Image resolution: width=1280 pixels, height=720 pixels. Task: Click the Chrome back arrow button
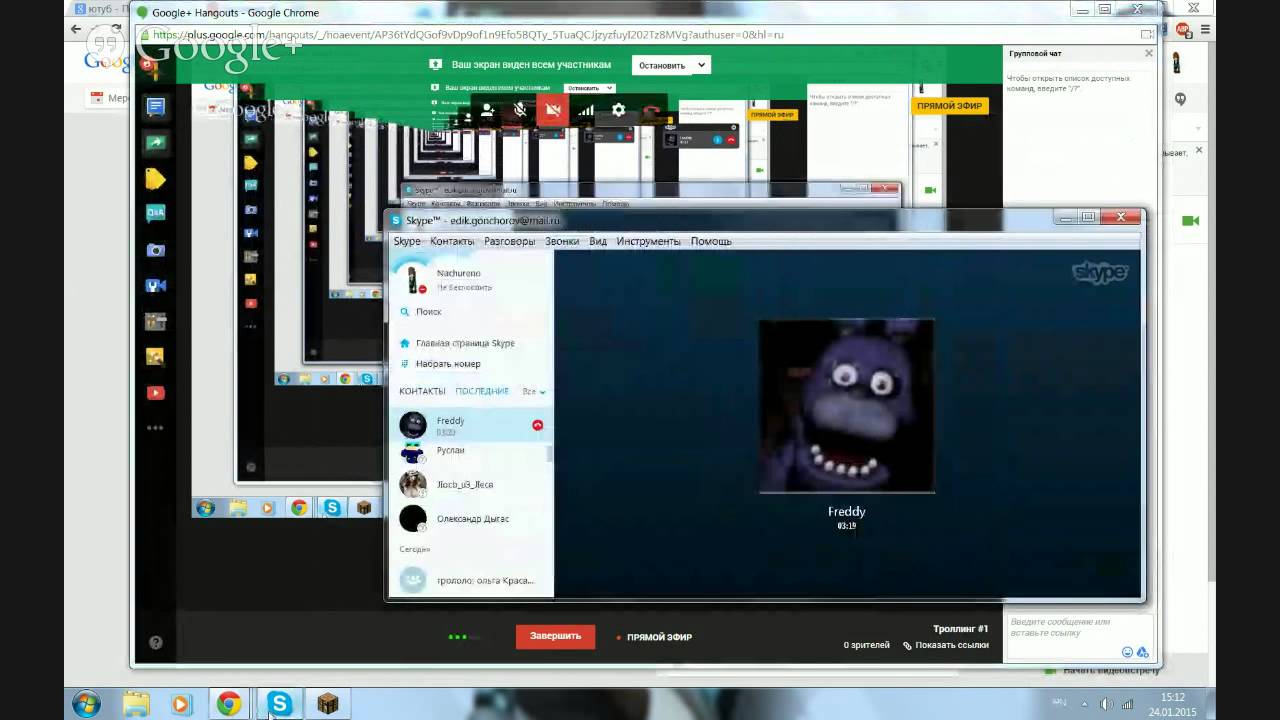(76, 29)
